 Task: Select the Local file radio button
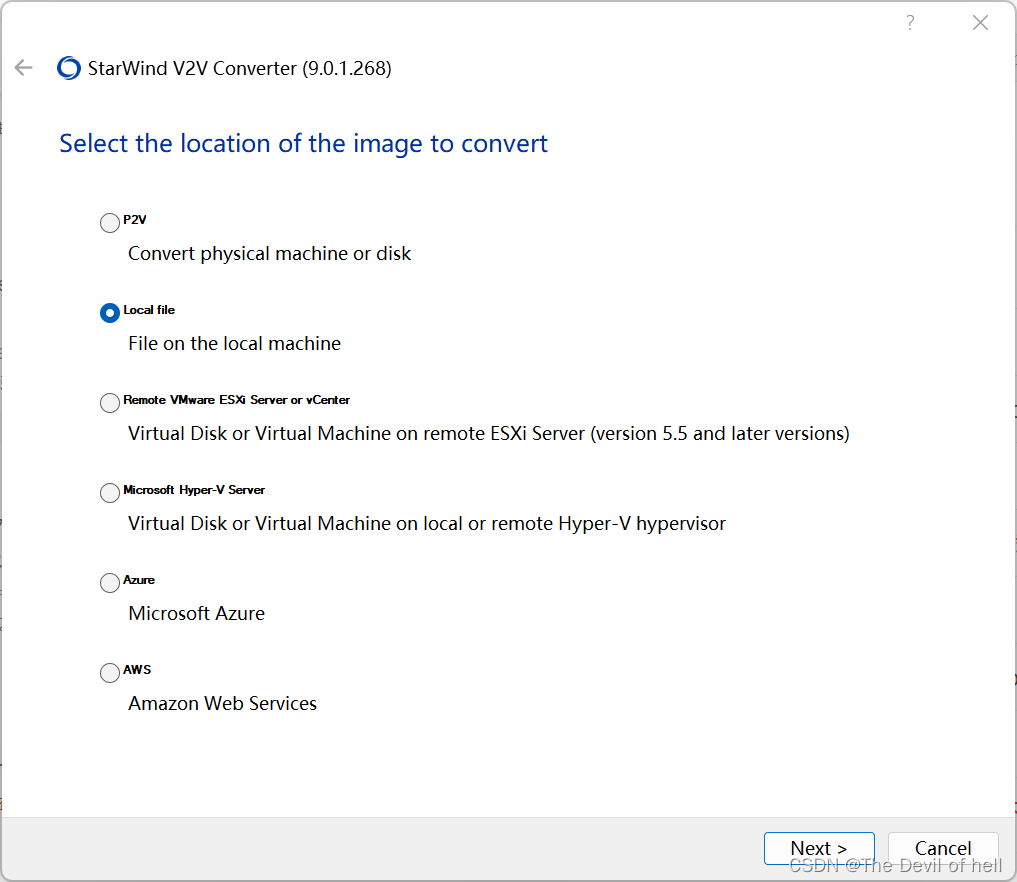tap(110, 313)
